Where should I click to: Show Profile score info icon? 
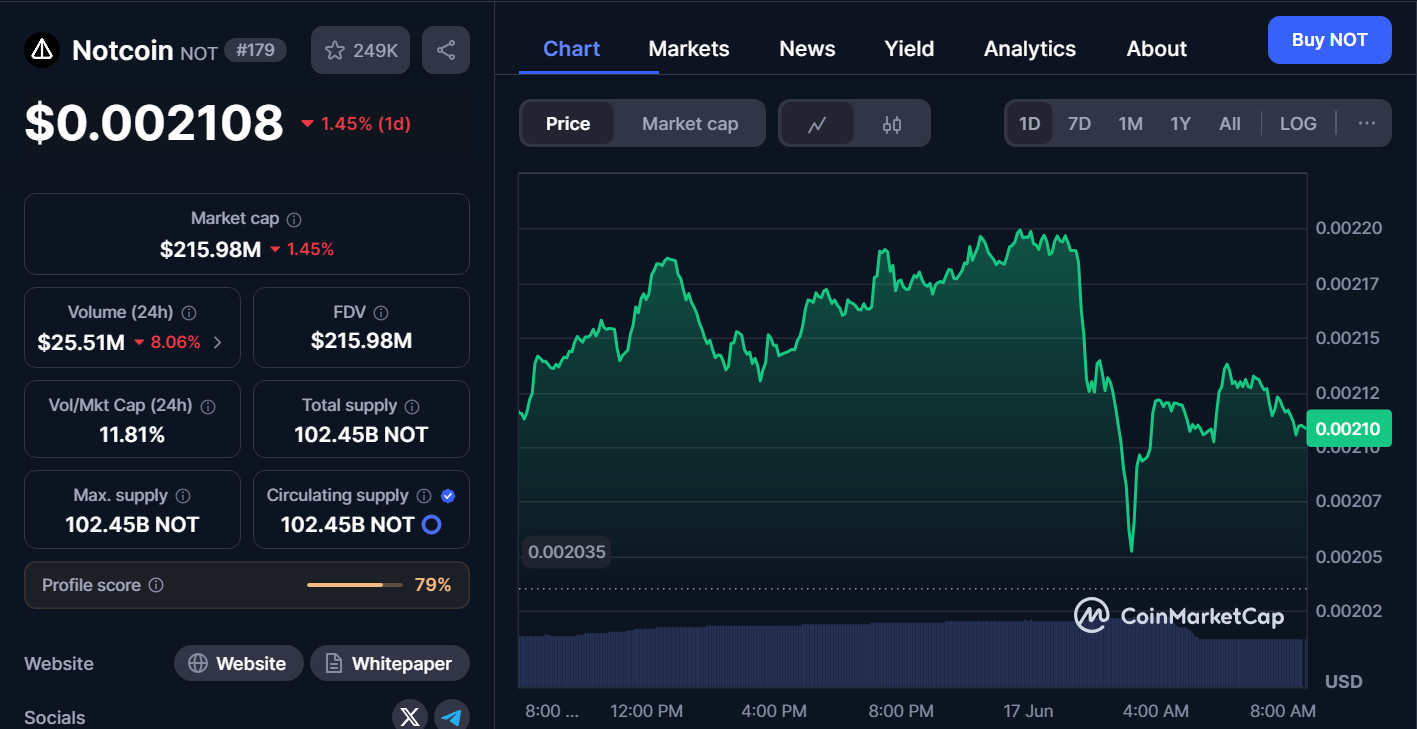coord(156,585)
